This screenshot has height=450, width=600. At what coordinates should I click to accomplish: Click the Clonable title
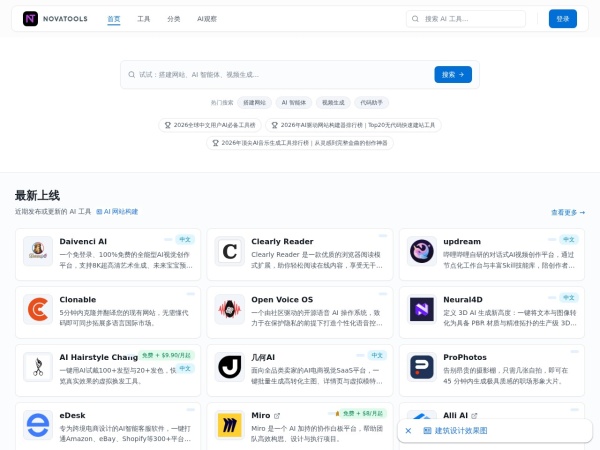point(78,300)
